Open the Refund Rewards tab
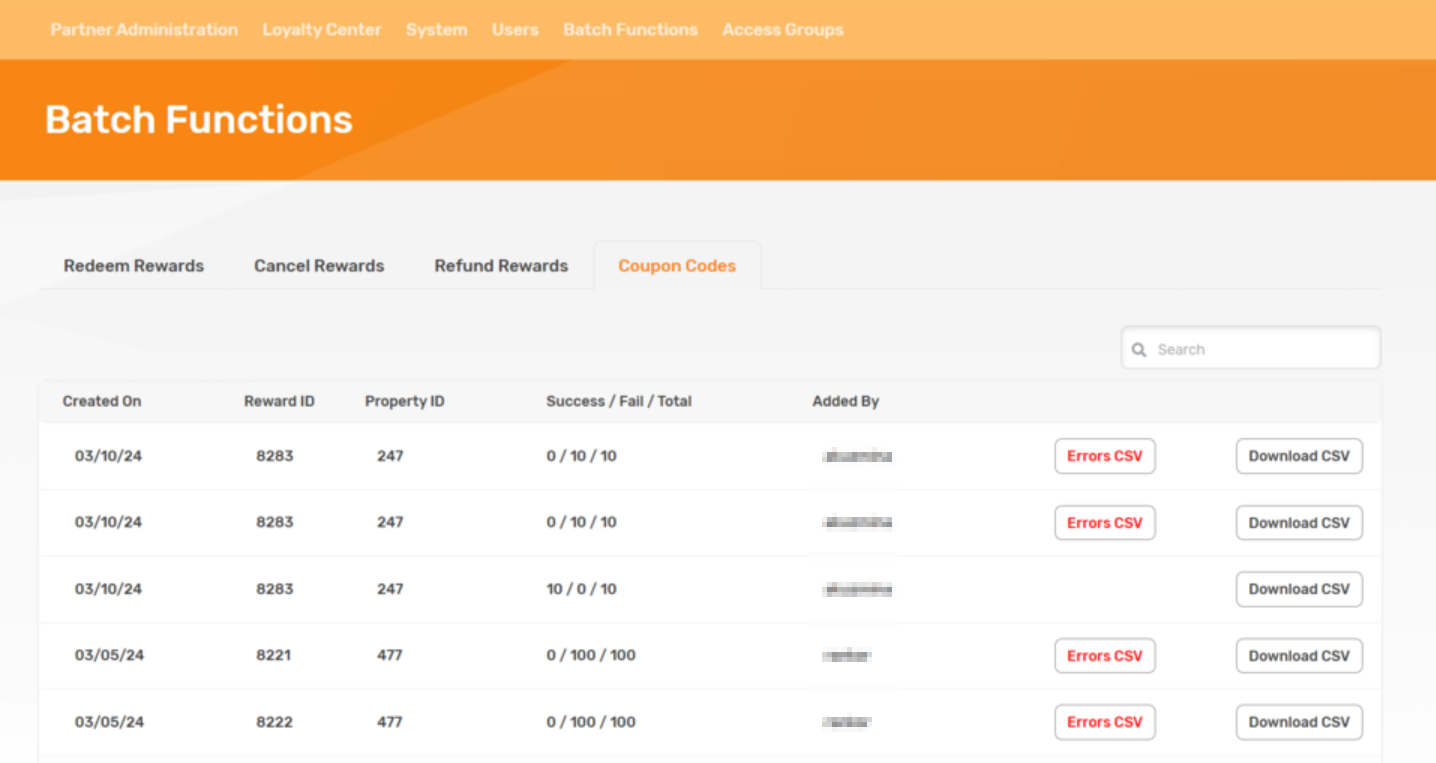 [501, 266]
